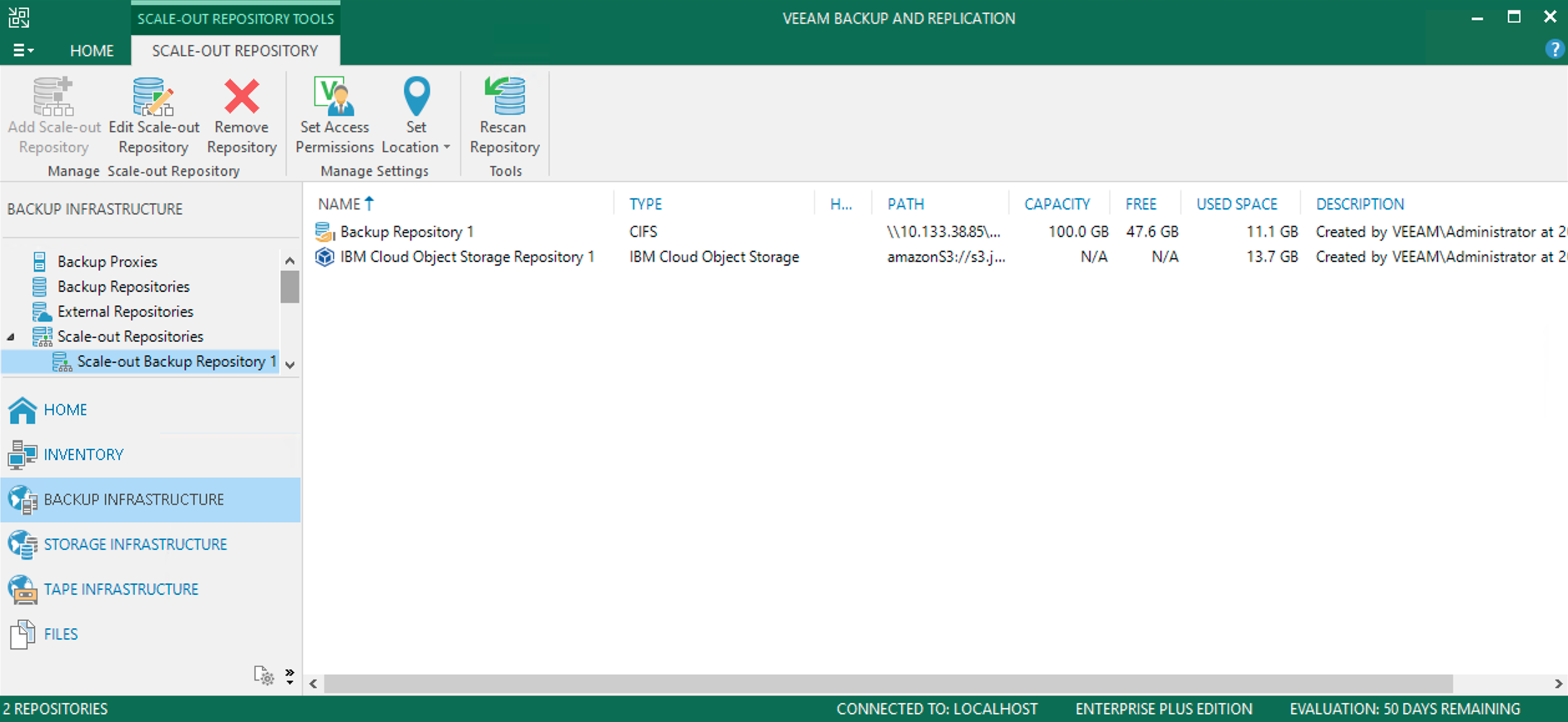Click Rescan Repository tool icon
Viewport: 1568px width, 722px height.
tap(505, 97)
